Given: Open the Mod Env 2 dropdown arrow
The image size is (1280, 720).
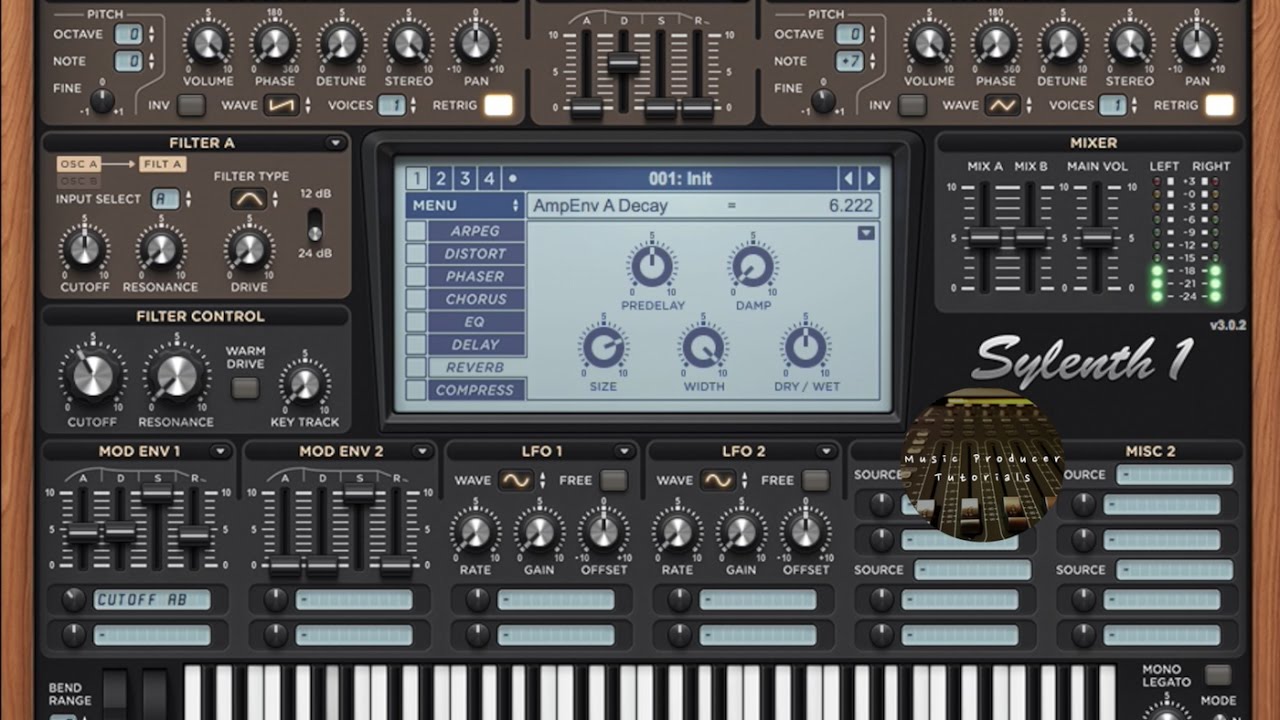Looking at the screenshot, I should (422, 452).
